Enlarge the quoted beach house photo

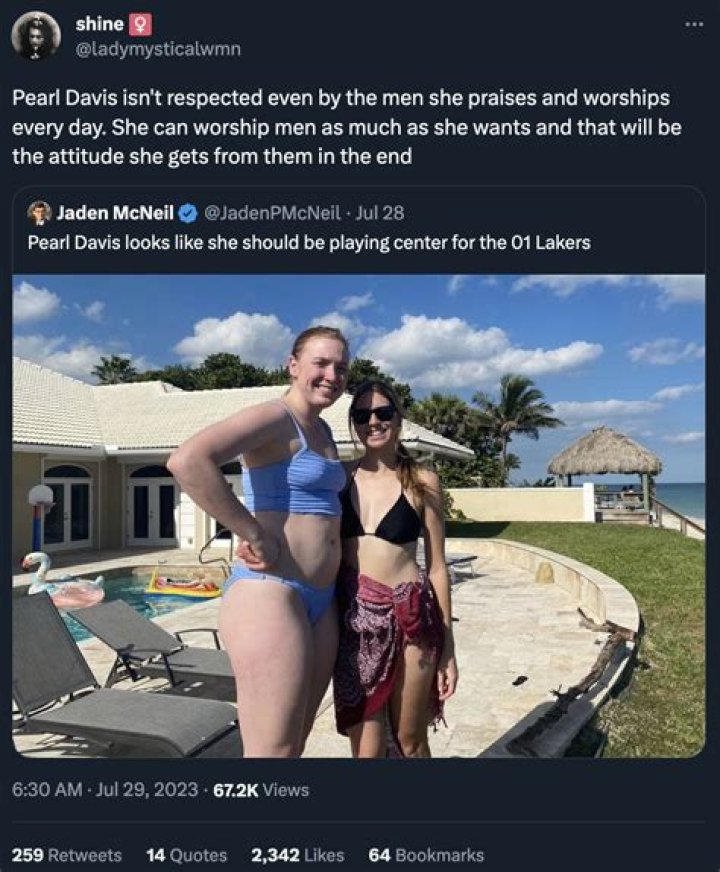click(359, 516)
